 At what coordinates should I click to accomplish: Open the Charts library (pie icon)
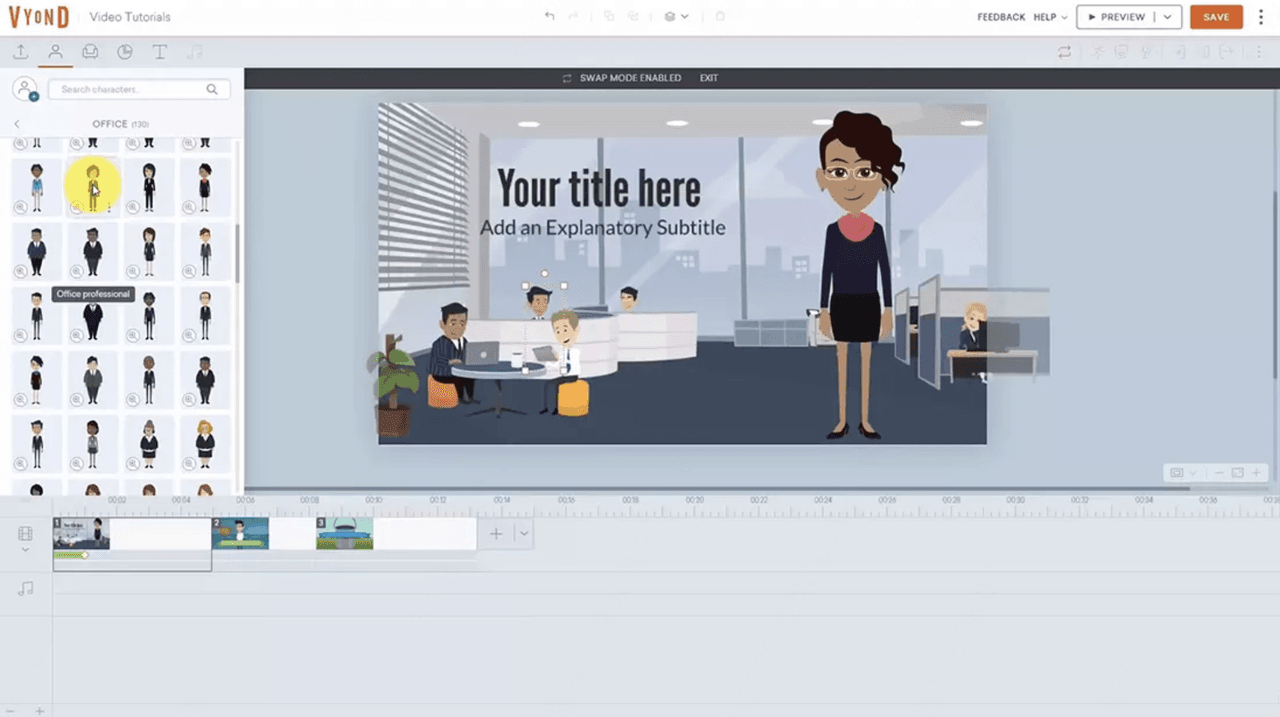125,52
